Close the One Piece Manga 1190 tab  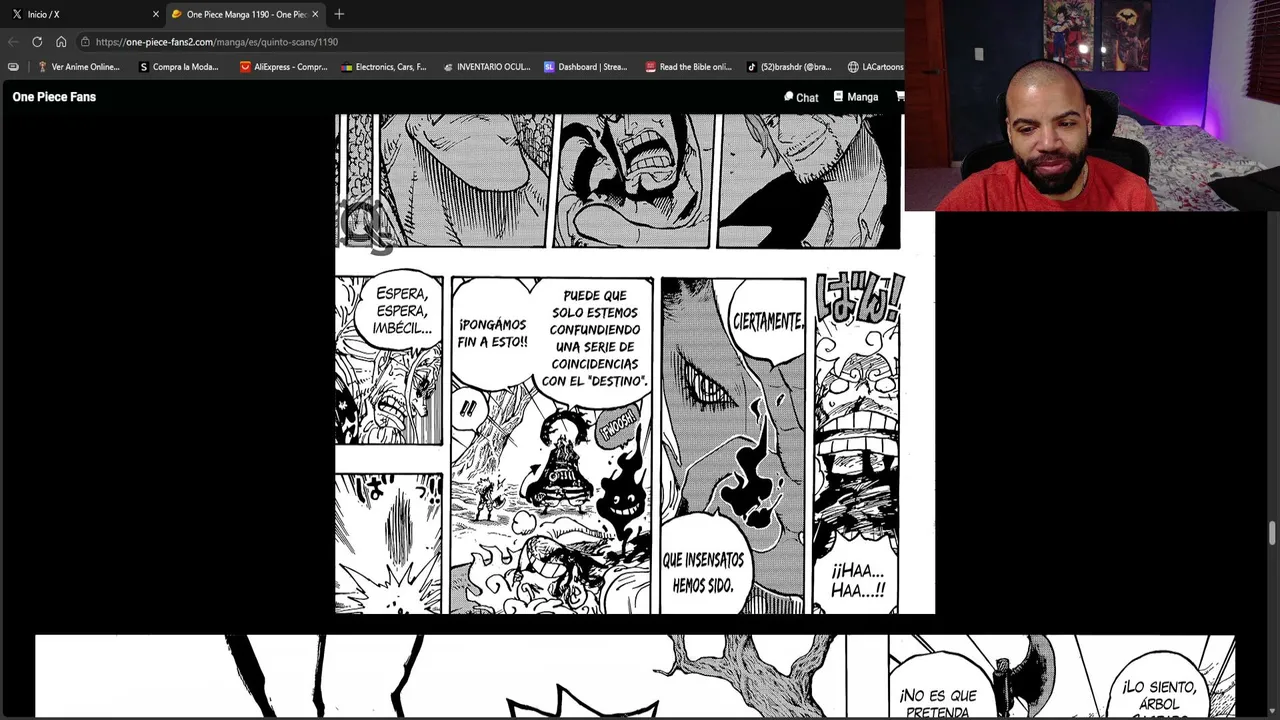pyautogui.click(x=315, y=14)
